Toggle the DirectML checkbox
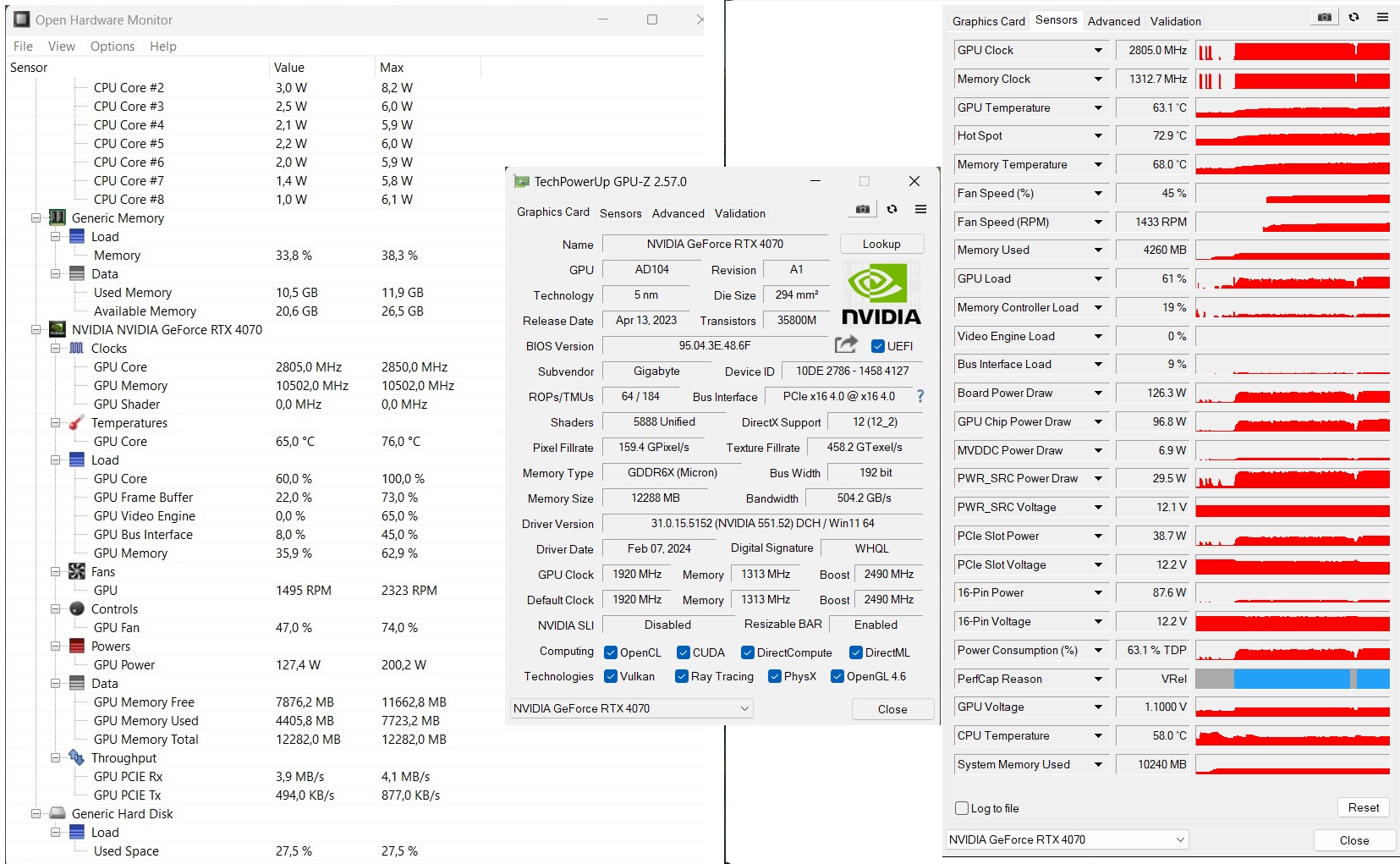Screen dimensions: 1400x864 856,652
